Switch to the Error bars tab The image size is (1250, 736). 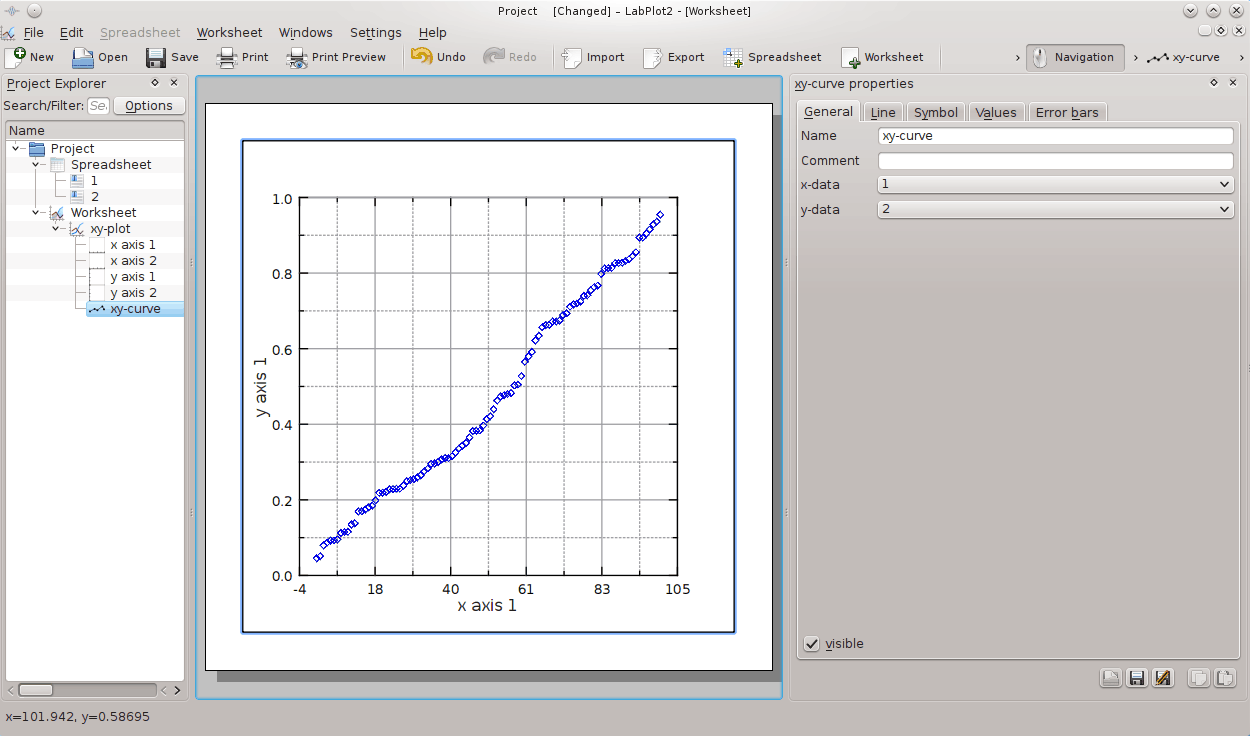(1066, 112)
